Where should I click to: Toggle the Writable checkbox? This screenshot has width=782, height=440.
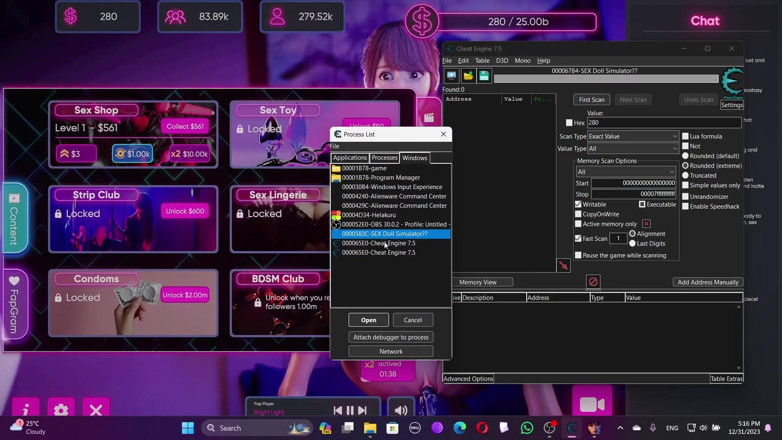(578, 205)
